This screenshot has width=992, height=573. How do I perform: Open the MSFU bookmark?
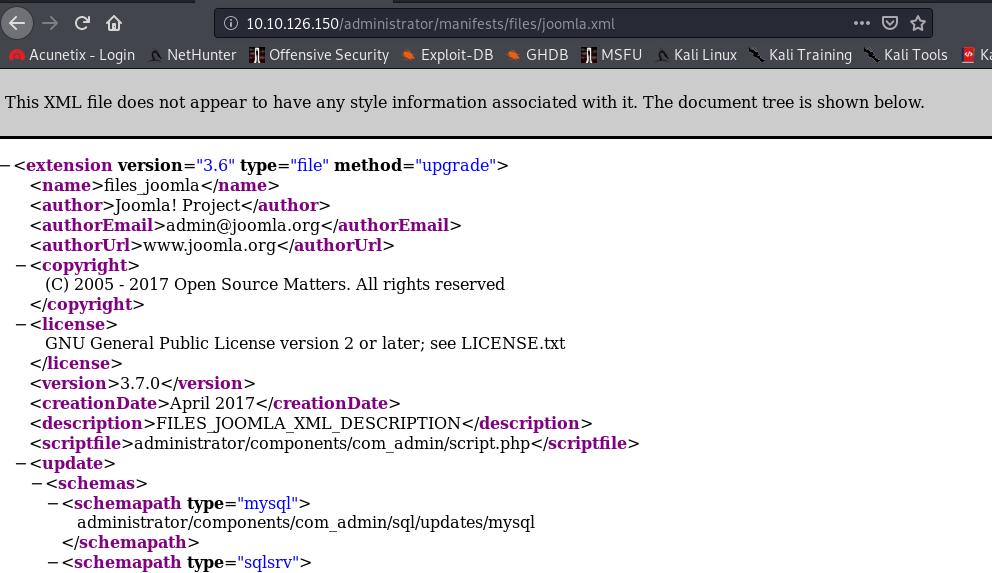(612, 55)
